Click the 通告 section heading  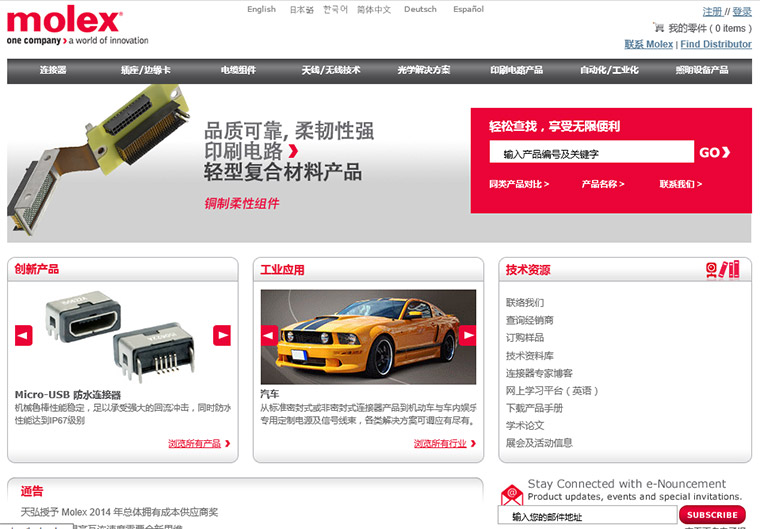point(32,491)
